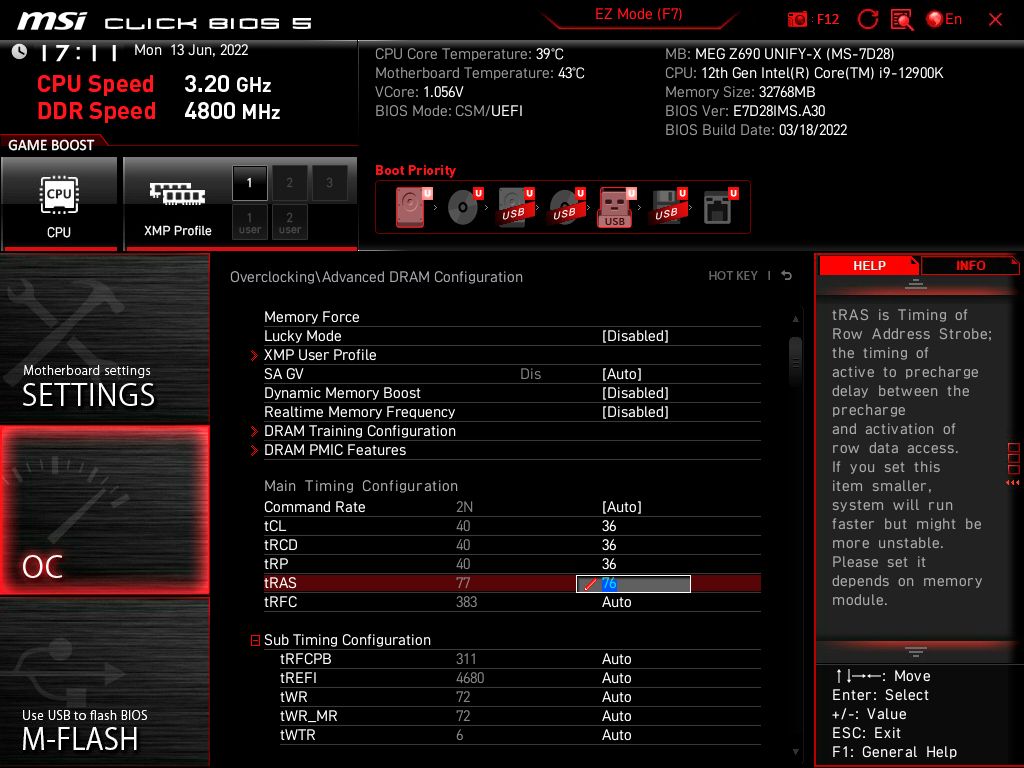Select the CPU icon under Game Boost
This screenshot has height=768, width=1024.
(x=60, y=195)
